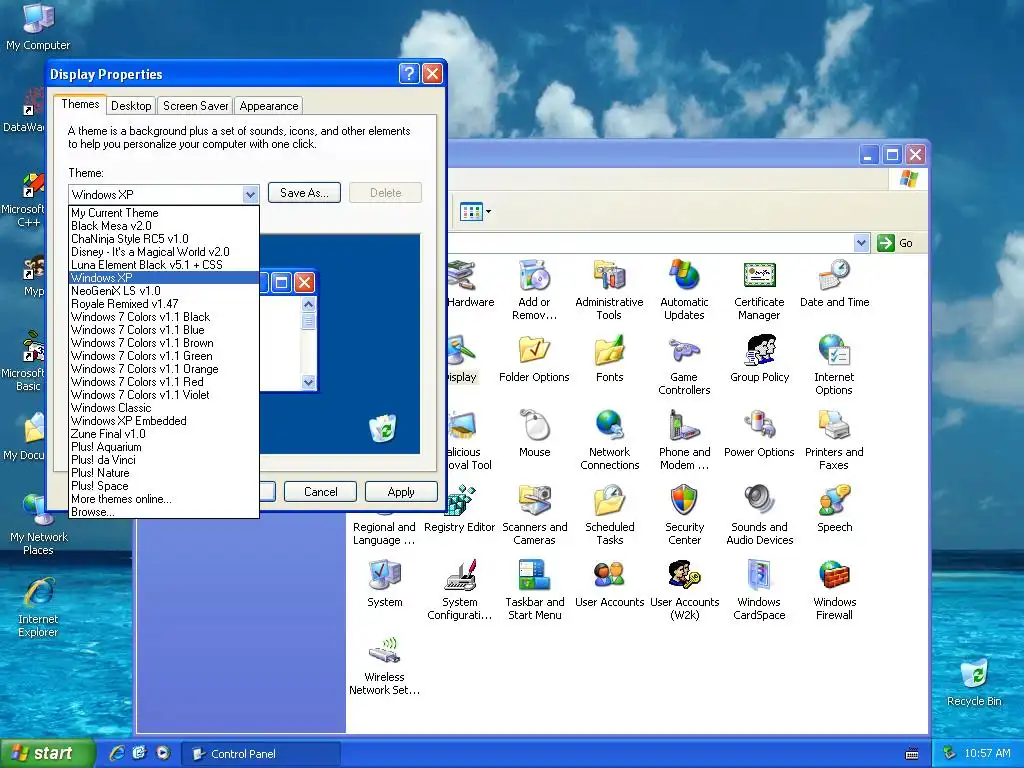1024x768 pixels.
Task: Click the Save As... button
Action: [x=304, y=193]
